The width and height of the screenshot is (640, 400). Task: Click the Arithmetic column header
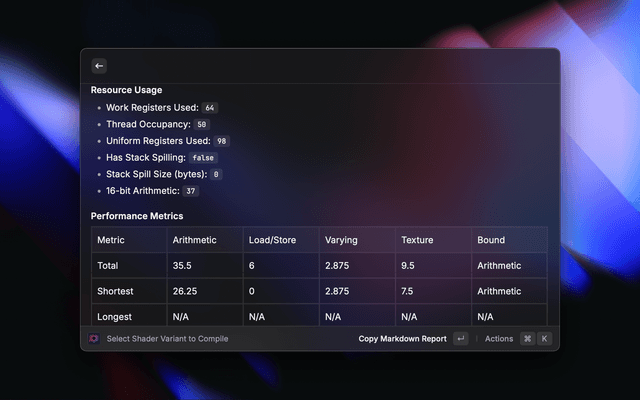[194, 240]
